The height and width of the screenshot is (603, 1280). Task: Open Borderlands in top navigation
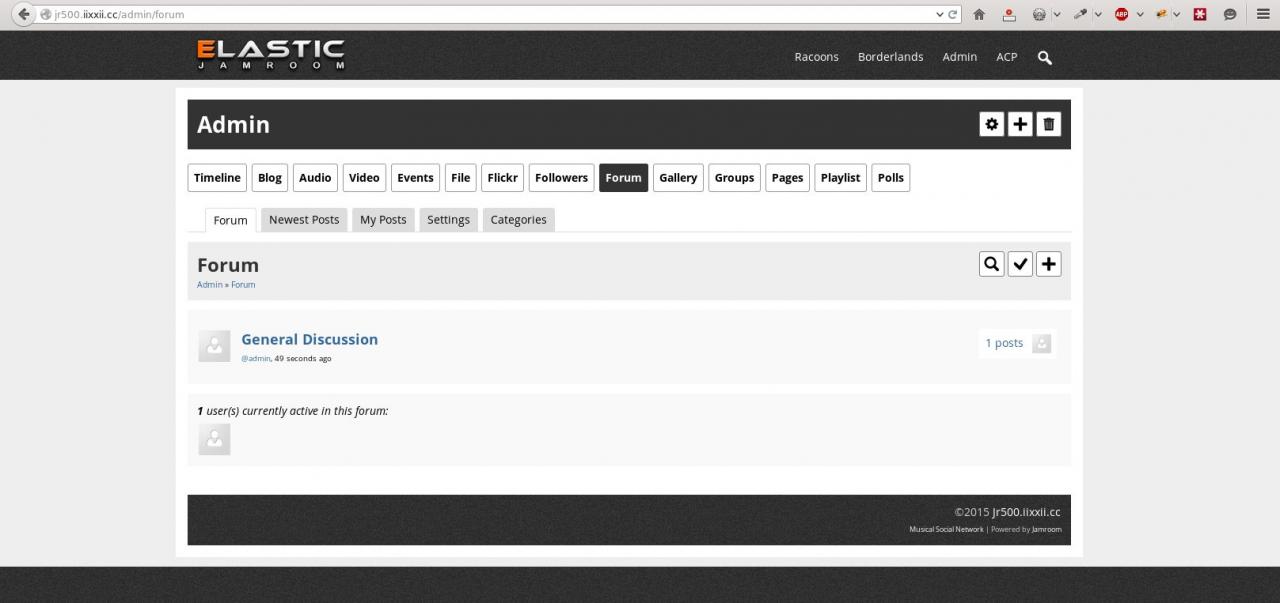(x=890, y=57)
